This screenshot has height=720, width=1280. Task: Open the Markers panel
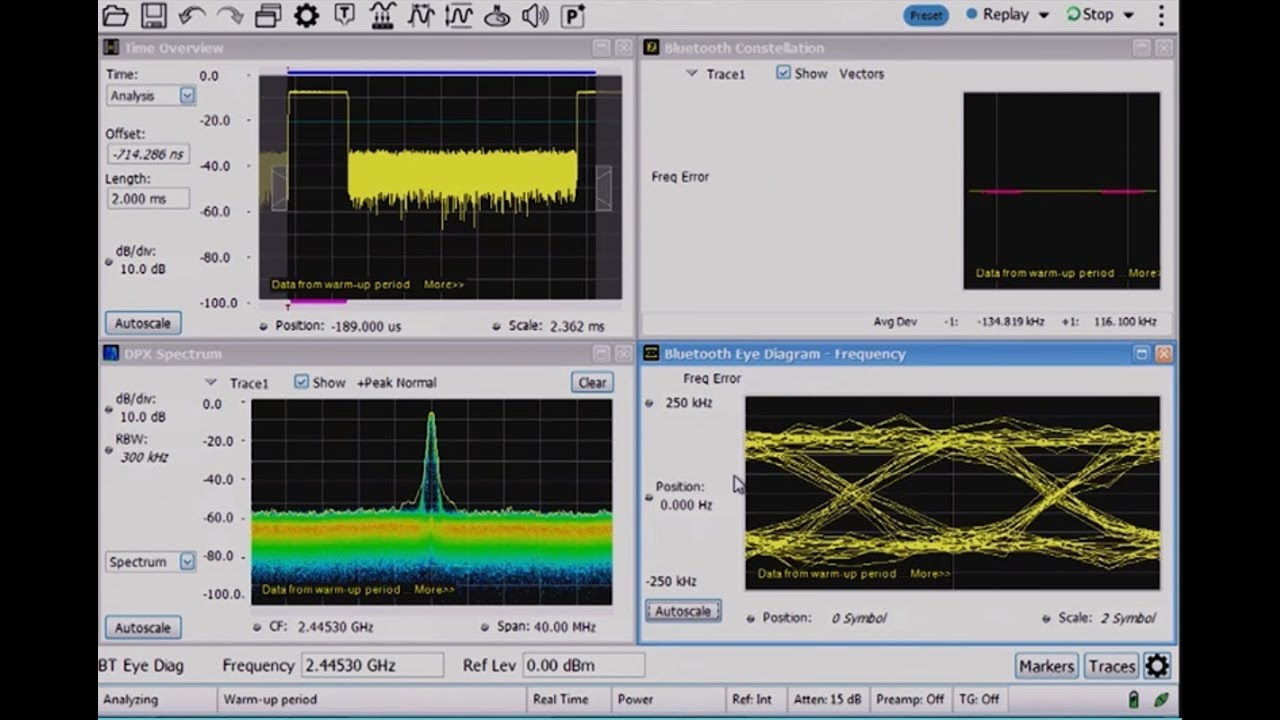coord(1046,666)
